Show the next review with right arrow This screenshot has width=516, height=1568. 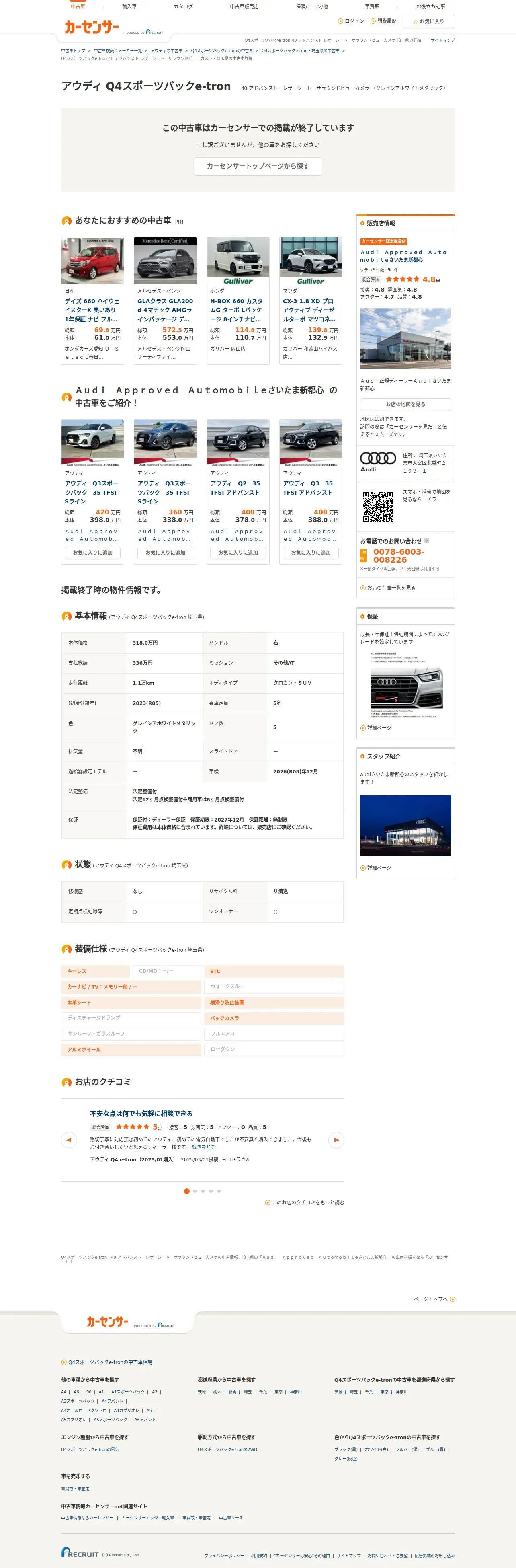[x=336, y=1140]
